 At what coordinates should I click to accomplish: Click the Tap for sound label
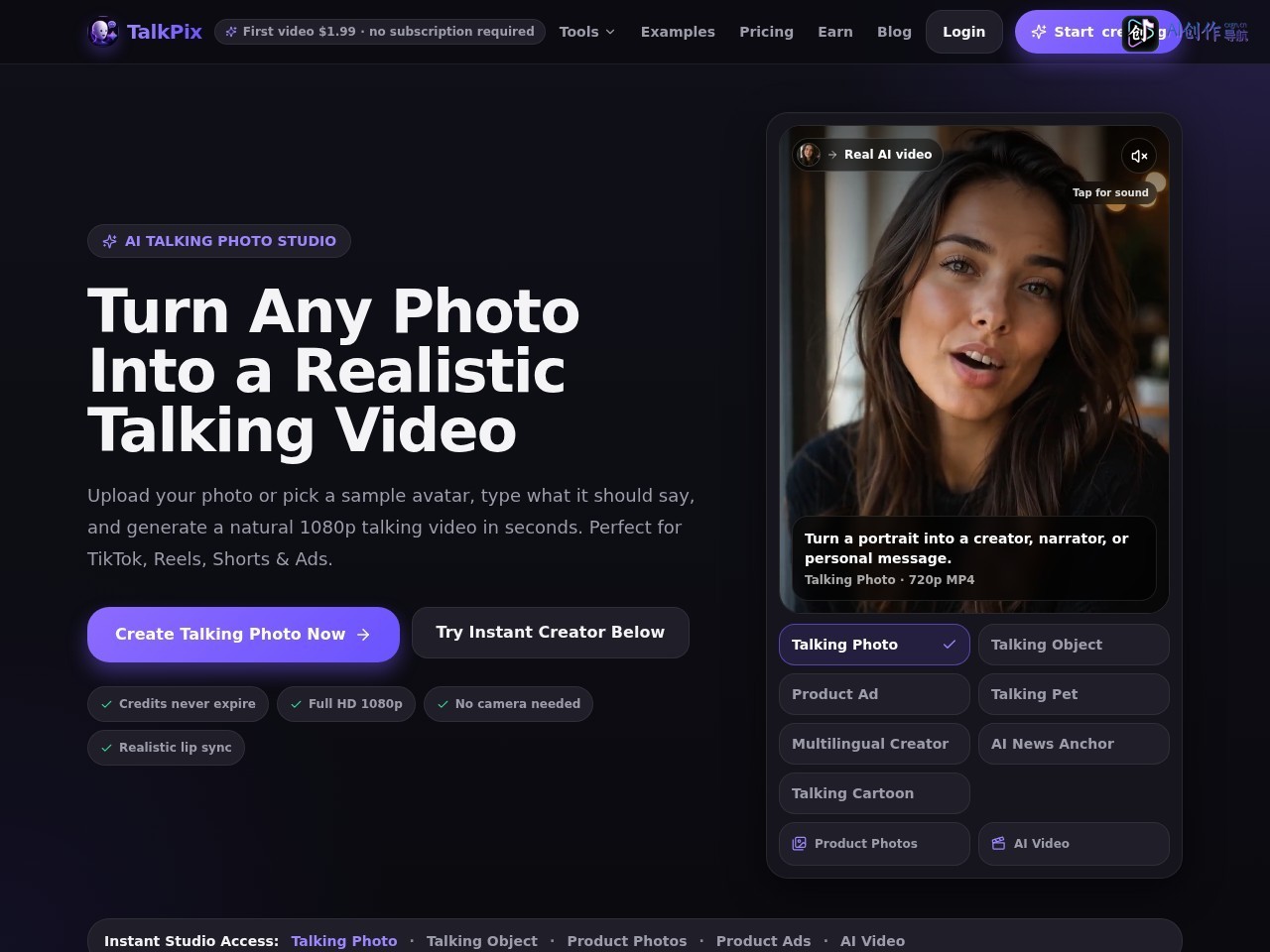(x=1110, y=192)
